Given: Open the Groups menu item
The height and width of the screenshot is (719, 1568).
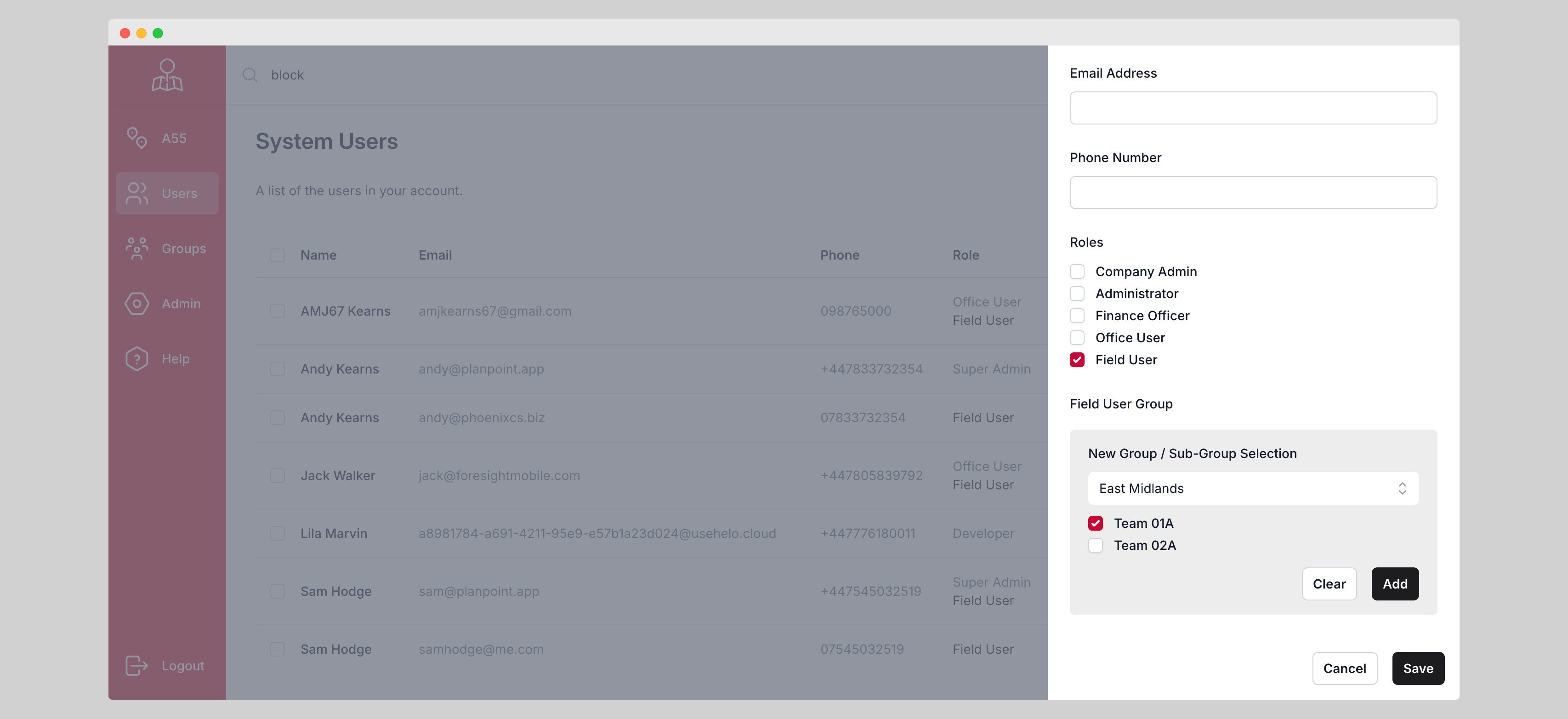Looking at the screenshot, I should 183,248.
